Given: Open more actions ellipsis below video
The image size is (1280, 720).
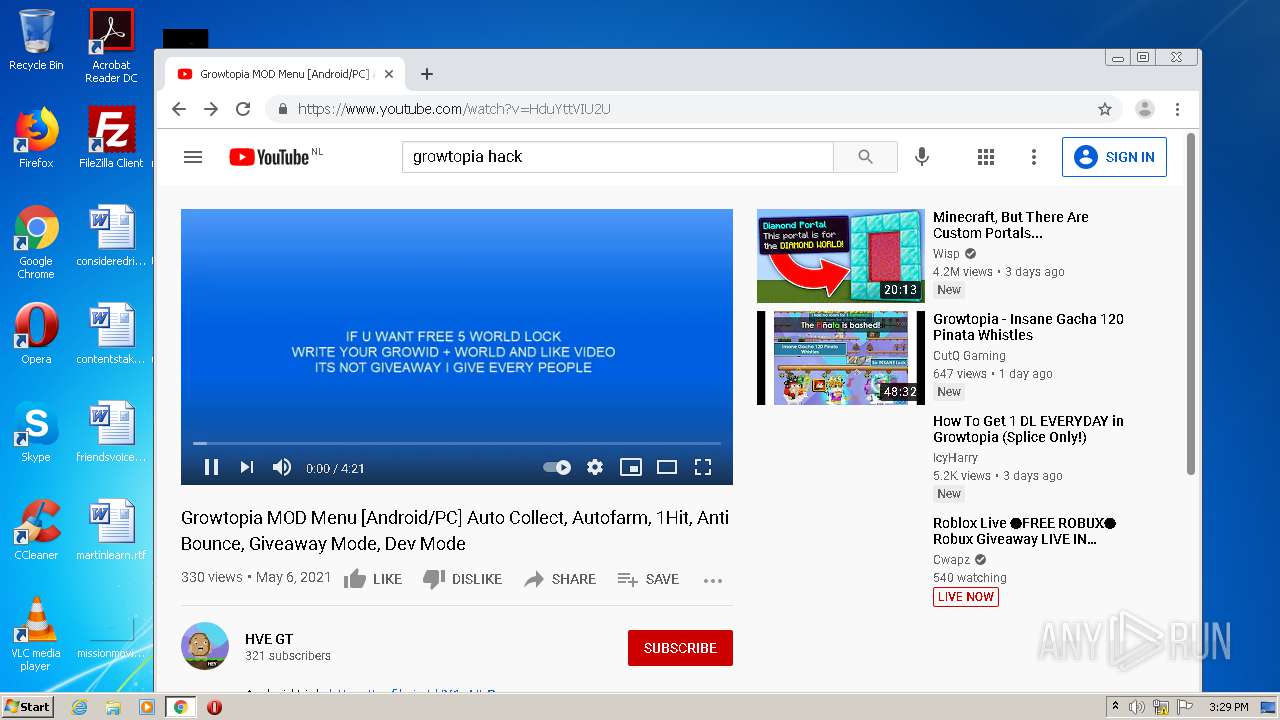Looking at the screenshot, I should click(x=713, y=580).
